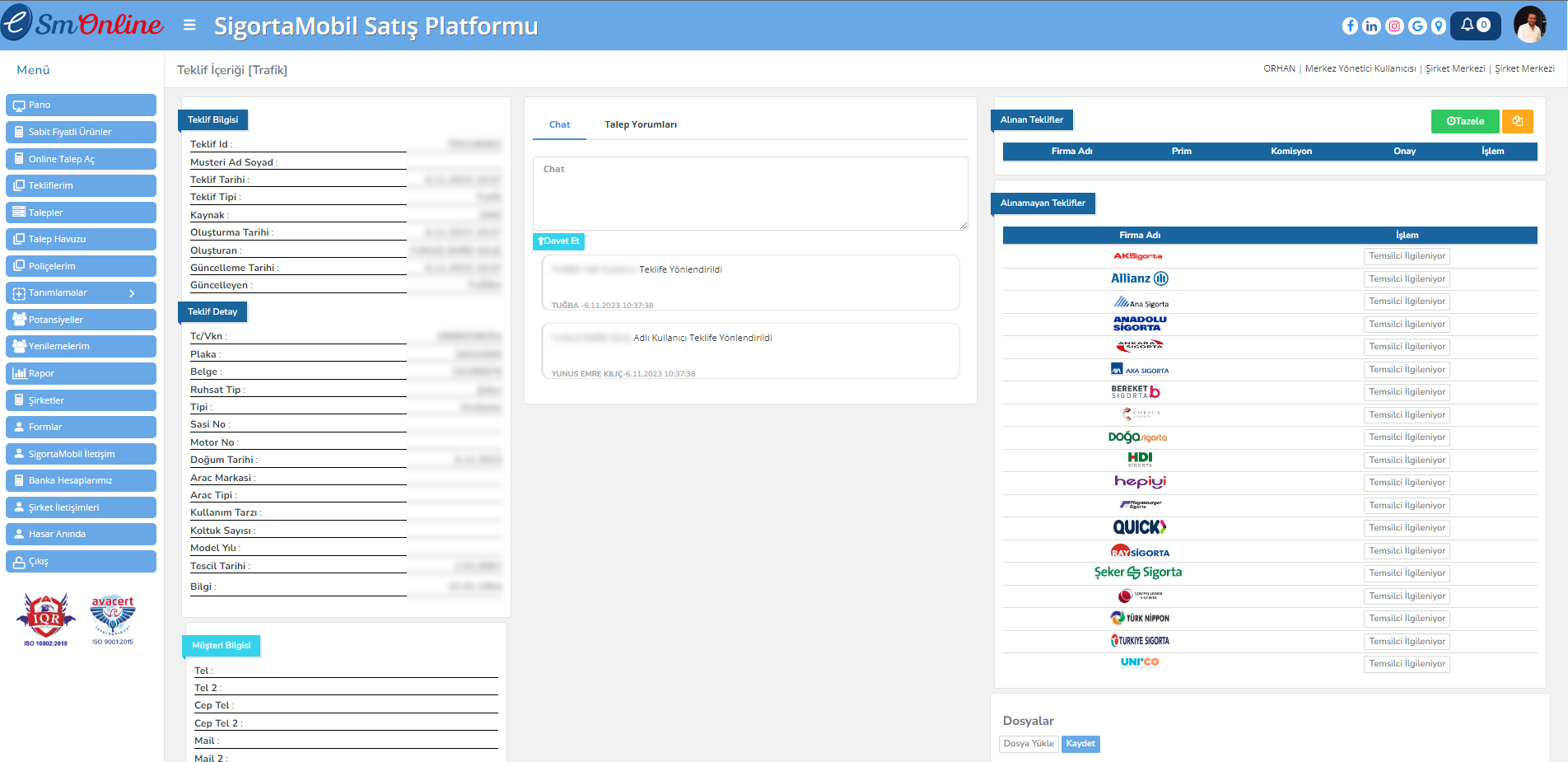Log out via Çıkış
The height and width of the screenshot is (762, 1568).
pos(81,561)
